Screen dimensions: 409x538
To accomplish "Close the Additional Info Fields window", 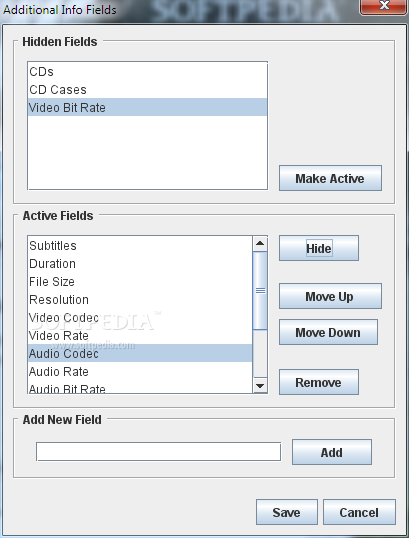I will click(x=384, y=6).
